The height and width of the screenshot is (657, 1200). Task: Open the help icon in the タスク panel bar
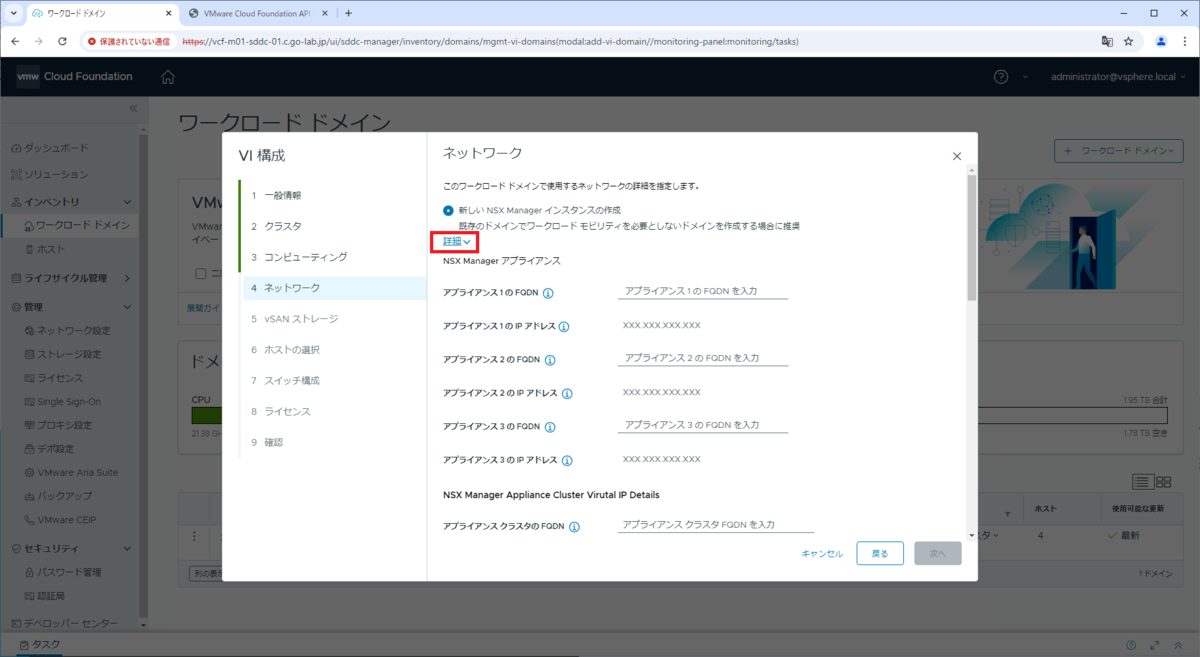click(1131, 645)
